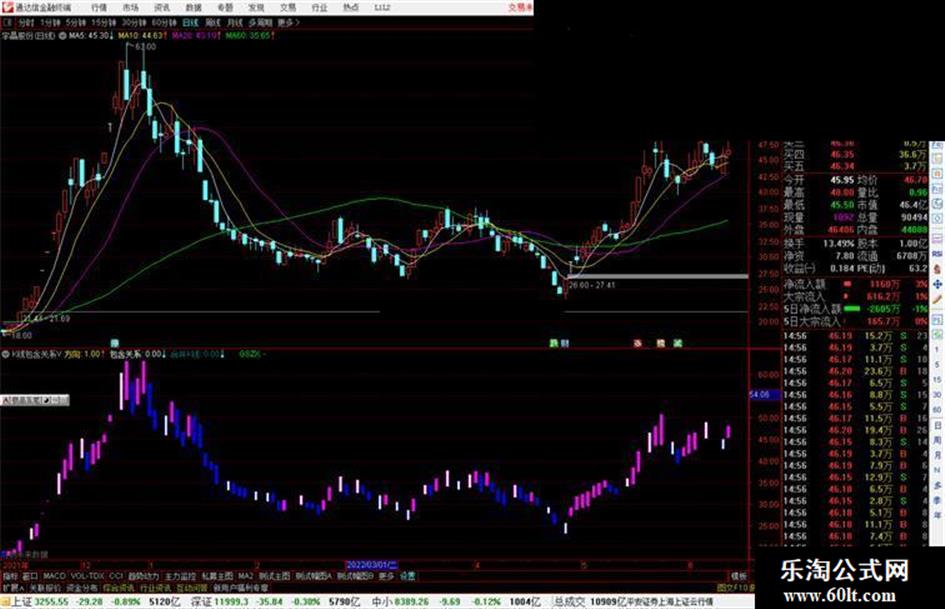
Task: Click the MA20 indicator value
Action: 196,36
